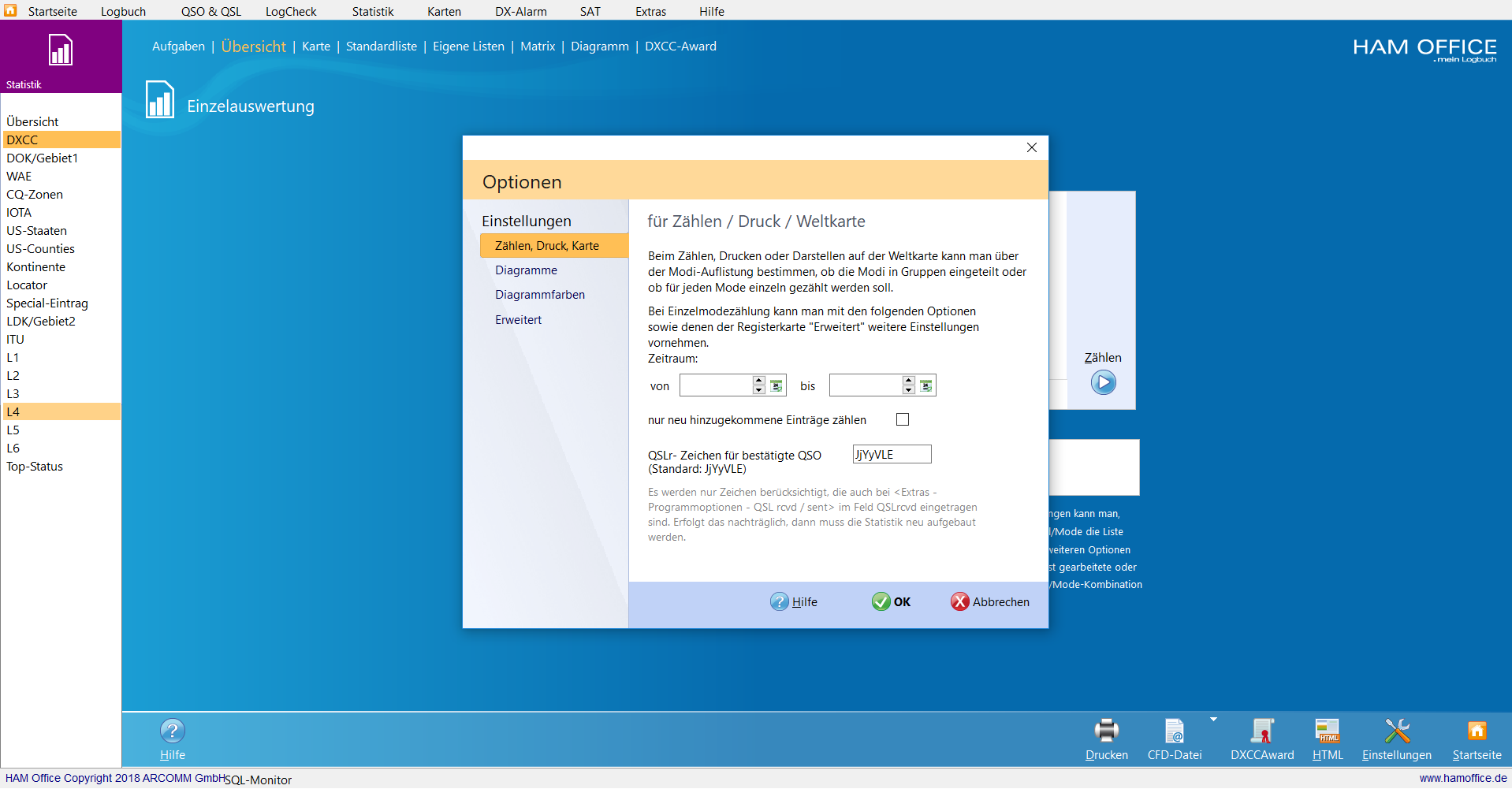Select DOK/Gebiet1 in the sidebar list
Screen dimensions: 1512x789
[x=61, y=158]
